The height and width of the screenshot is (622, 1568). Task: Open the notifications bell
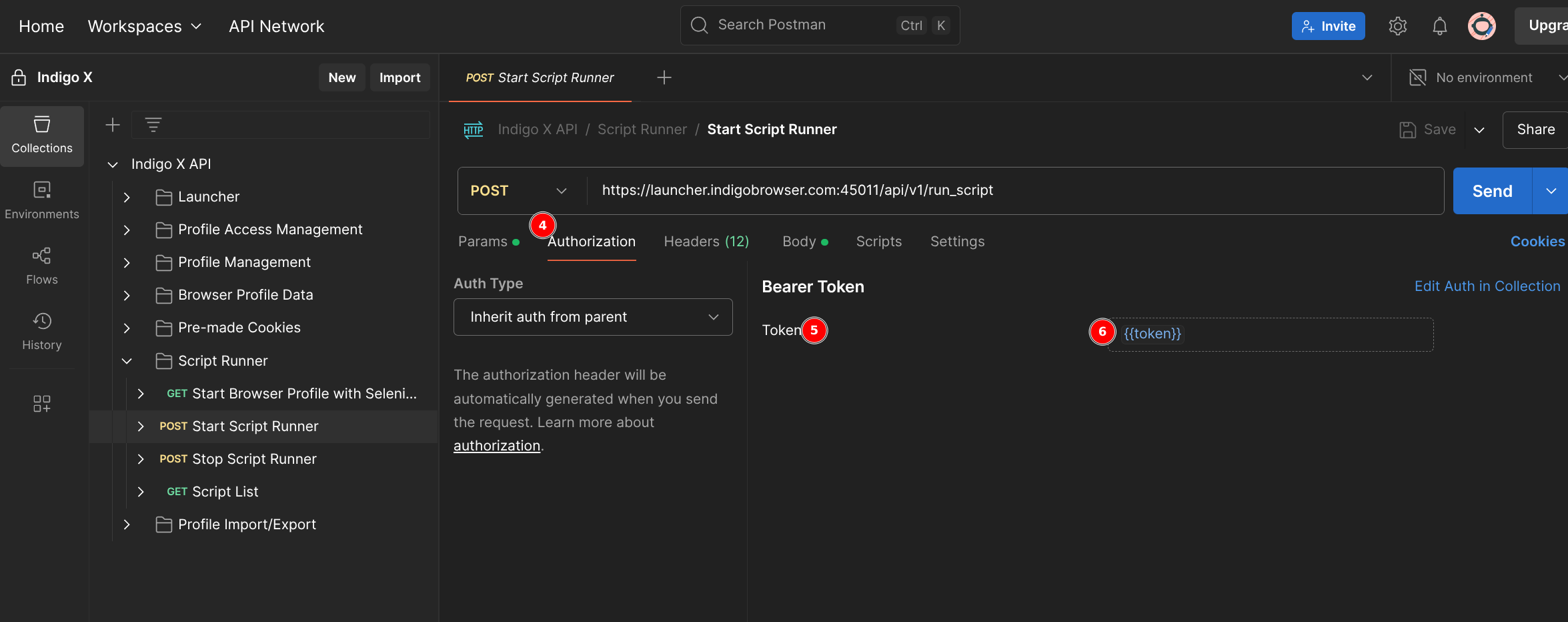1440,26
